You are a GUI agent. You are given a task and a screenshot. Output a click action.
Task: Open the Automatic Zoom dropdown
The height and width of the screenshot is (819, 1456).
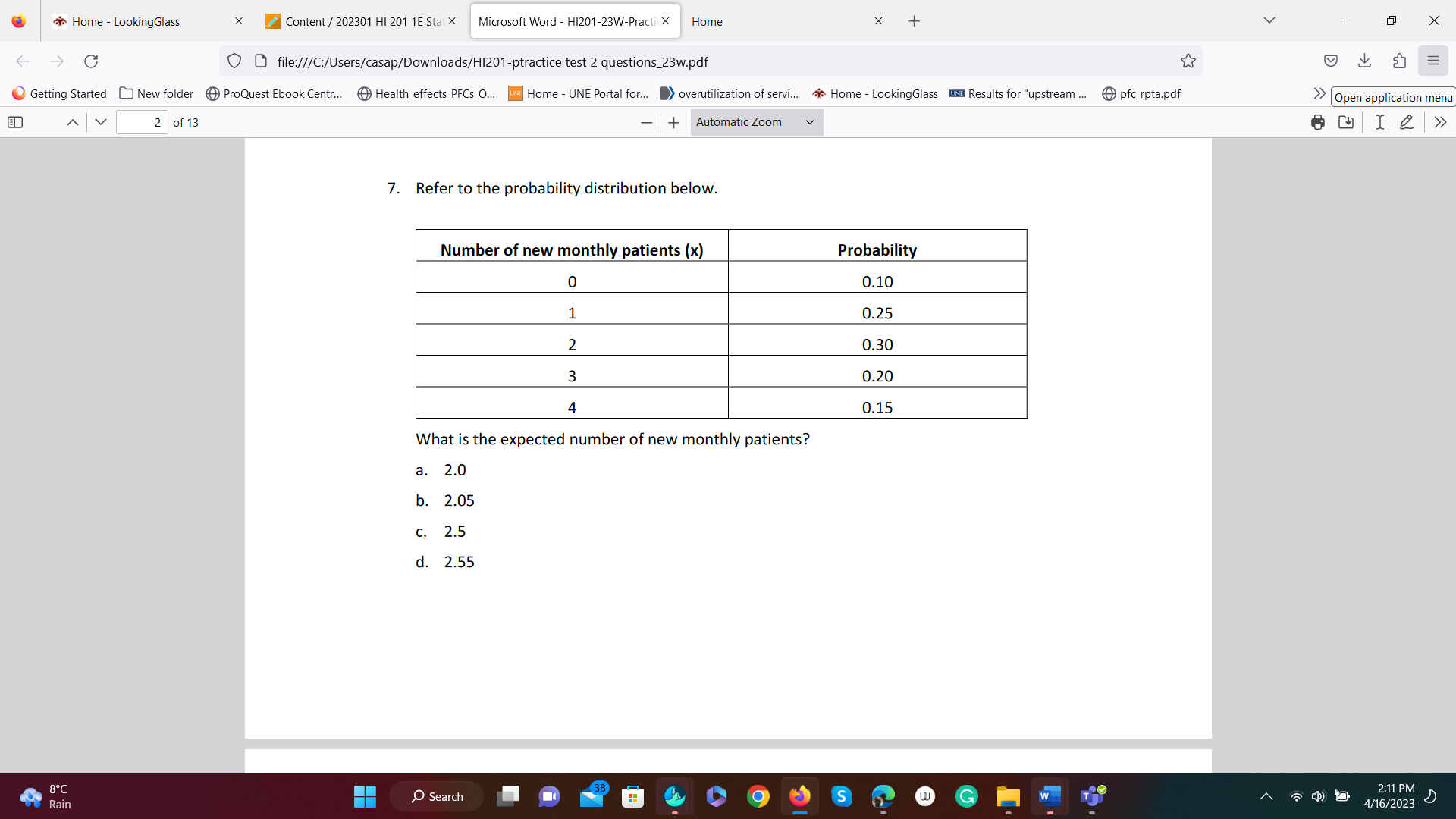756,122
